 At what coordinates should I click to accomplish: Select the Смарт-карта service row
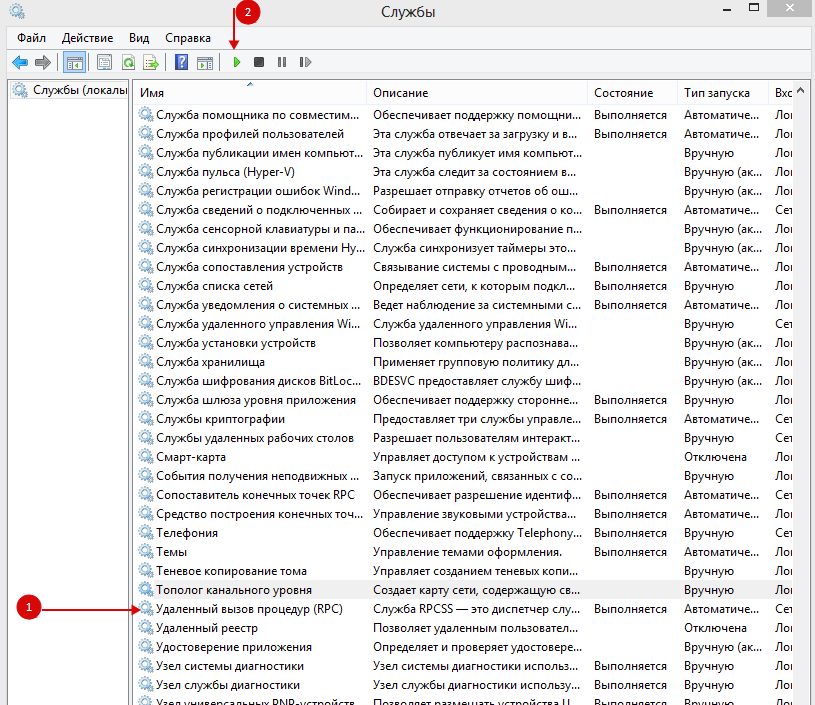[191, 457]
